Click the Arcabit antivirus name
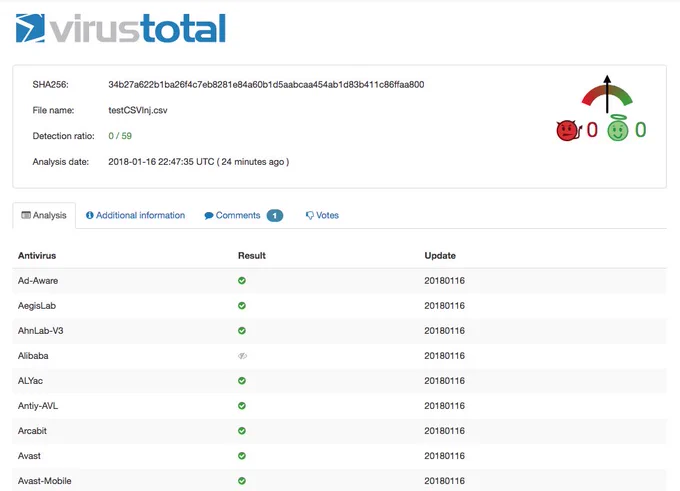 click(32, 431)
